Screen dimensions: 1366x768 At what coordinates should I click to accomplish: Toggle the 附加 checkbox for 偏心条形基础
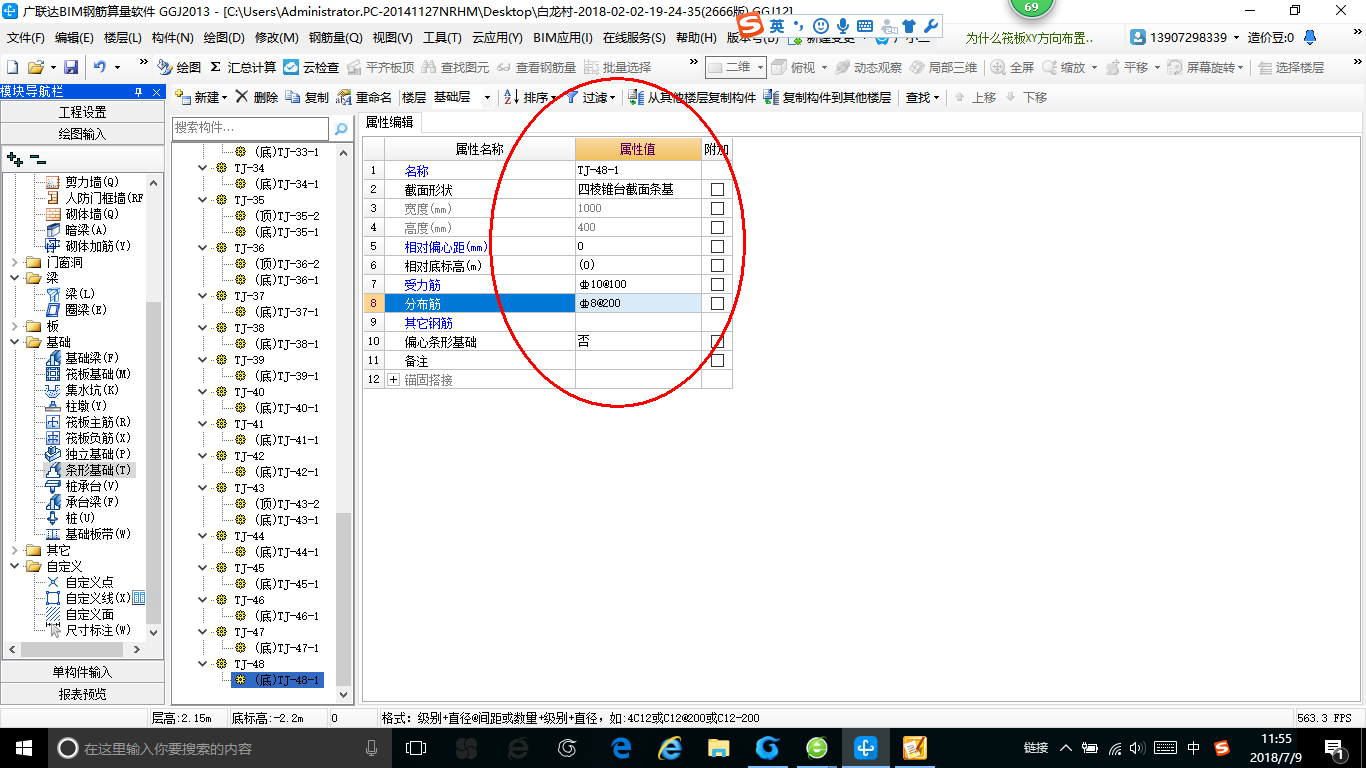[x=717, y=341]
